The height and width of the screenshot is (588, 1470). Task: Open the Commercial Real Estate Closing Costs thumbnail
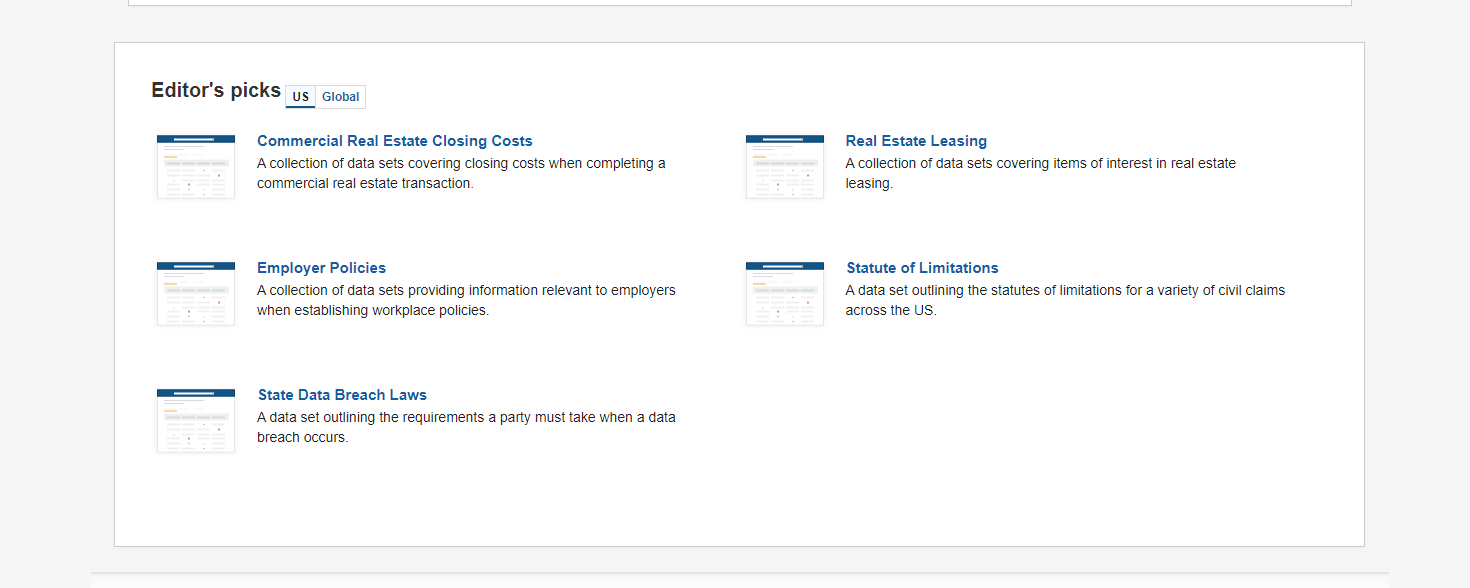(x=196, y=167)
